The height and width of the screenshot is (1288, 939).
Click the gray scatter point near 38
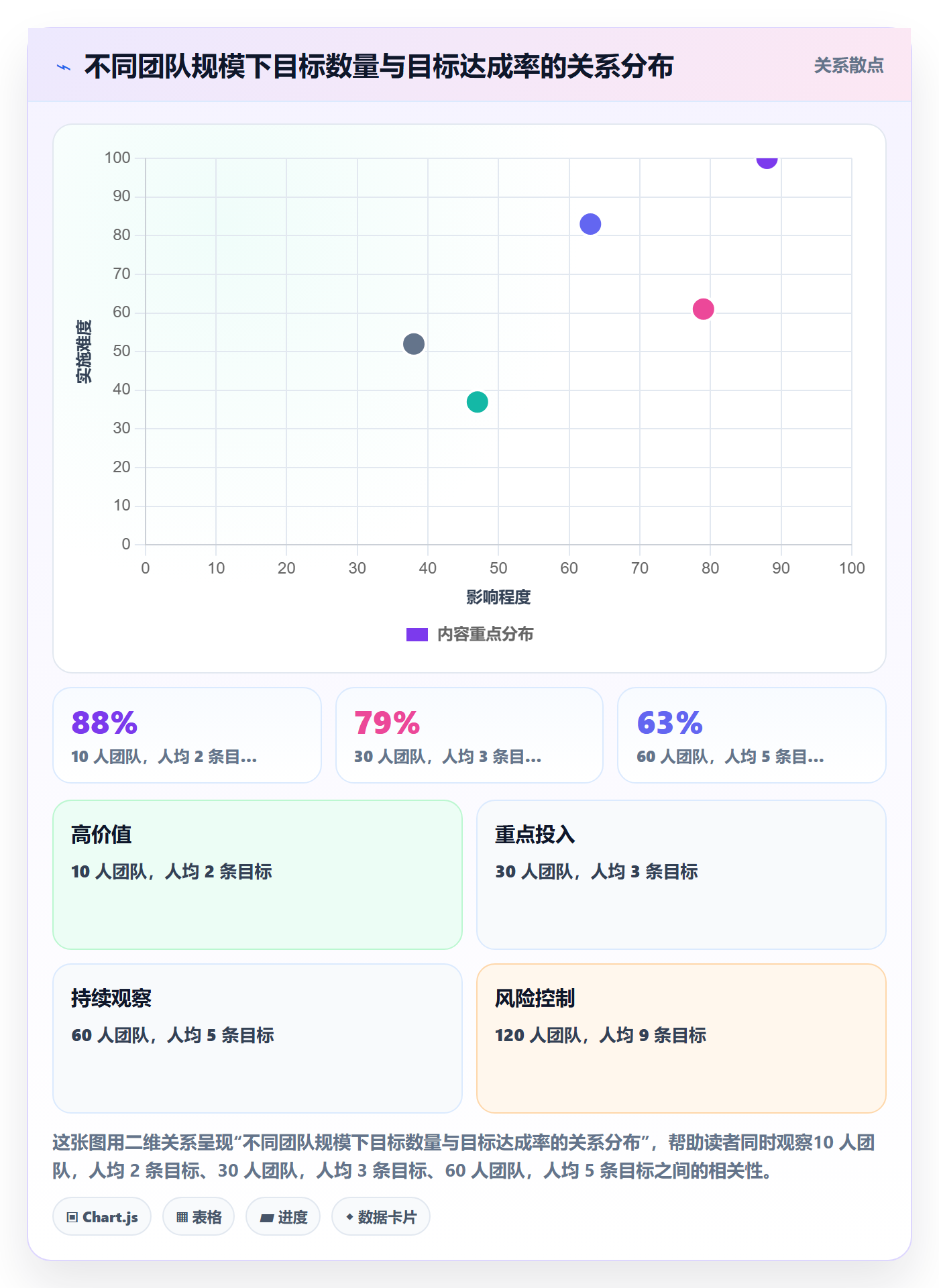[414, 344]
